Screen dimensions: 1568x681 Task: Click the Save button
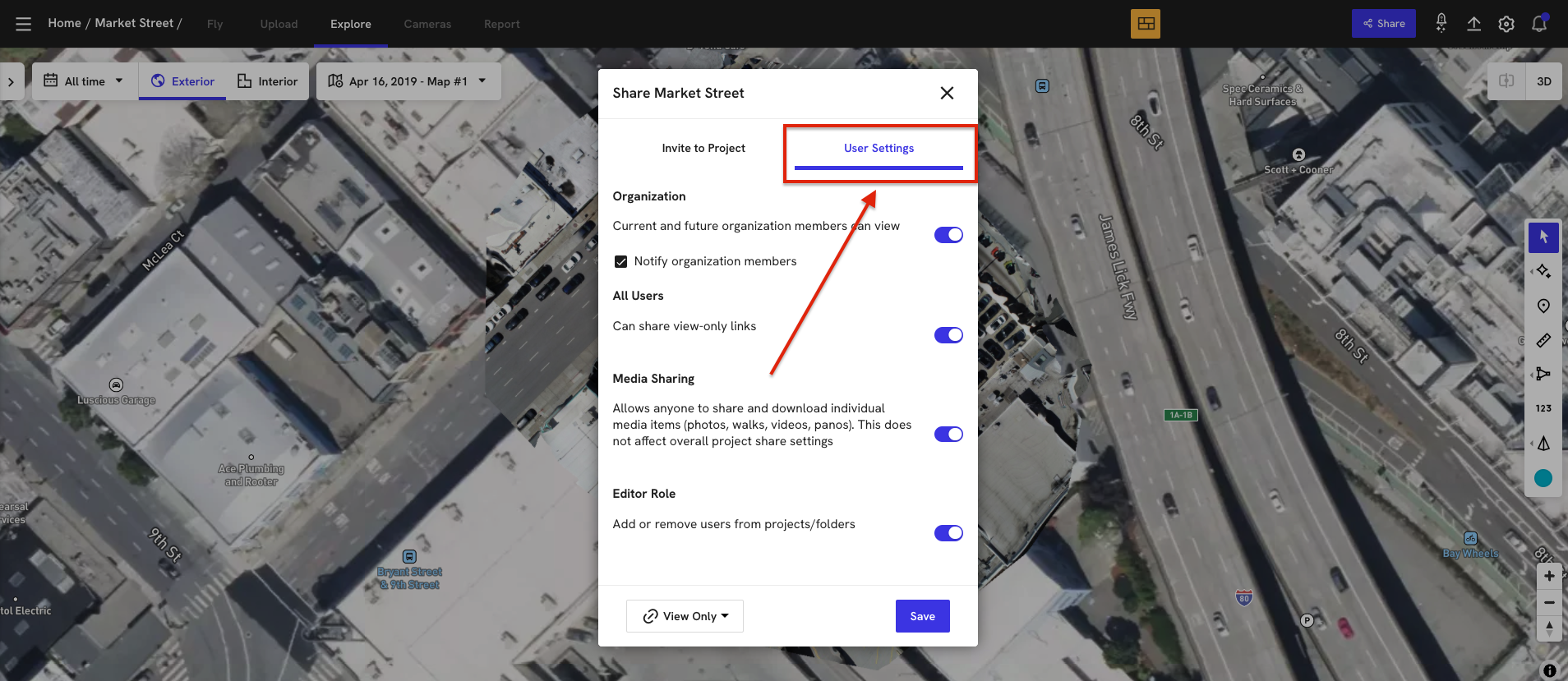922,616
